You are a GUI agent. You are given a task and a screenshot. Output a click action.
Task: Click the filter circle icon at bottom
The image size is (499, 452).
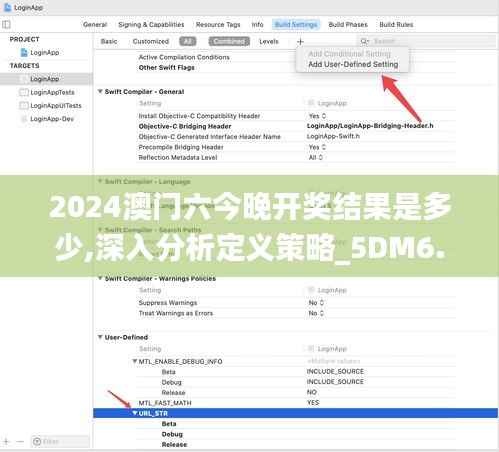(37, 441)
